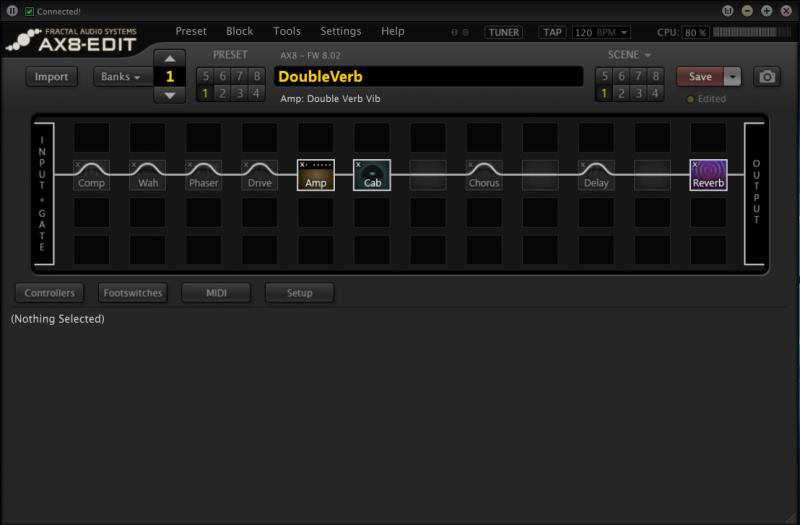Click the red Save button
Screen dimensions: 800x525
point(700,77)
